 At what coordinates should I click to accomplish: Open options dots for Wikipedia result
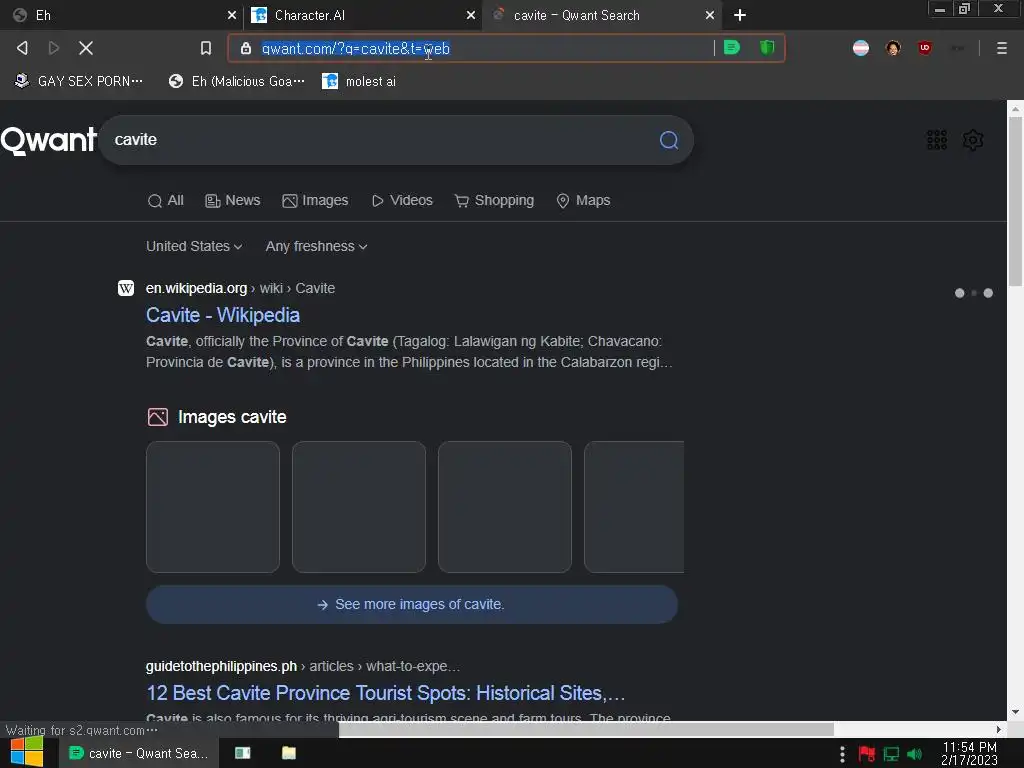pos(973,293)
